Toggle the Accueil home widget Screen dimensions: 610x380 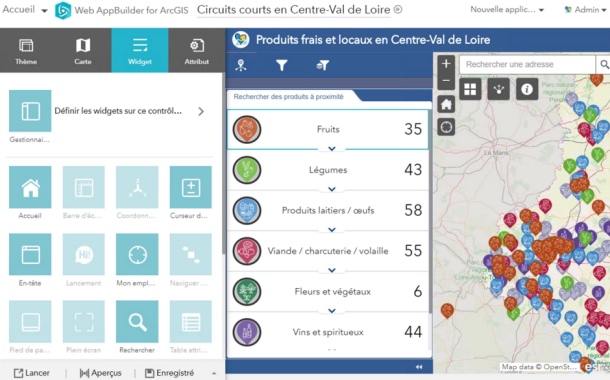tap(30, 187)
